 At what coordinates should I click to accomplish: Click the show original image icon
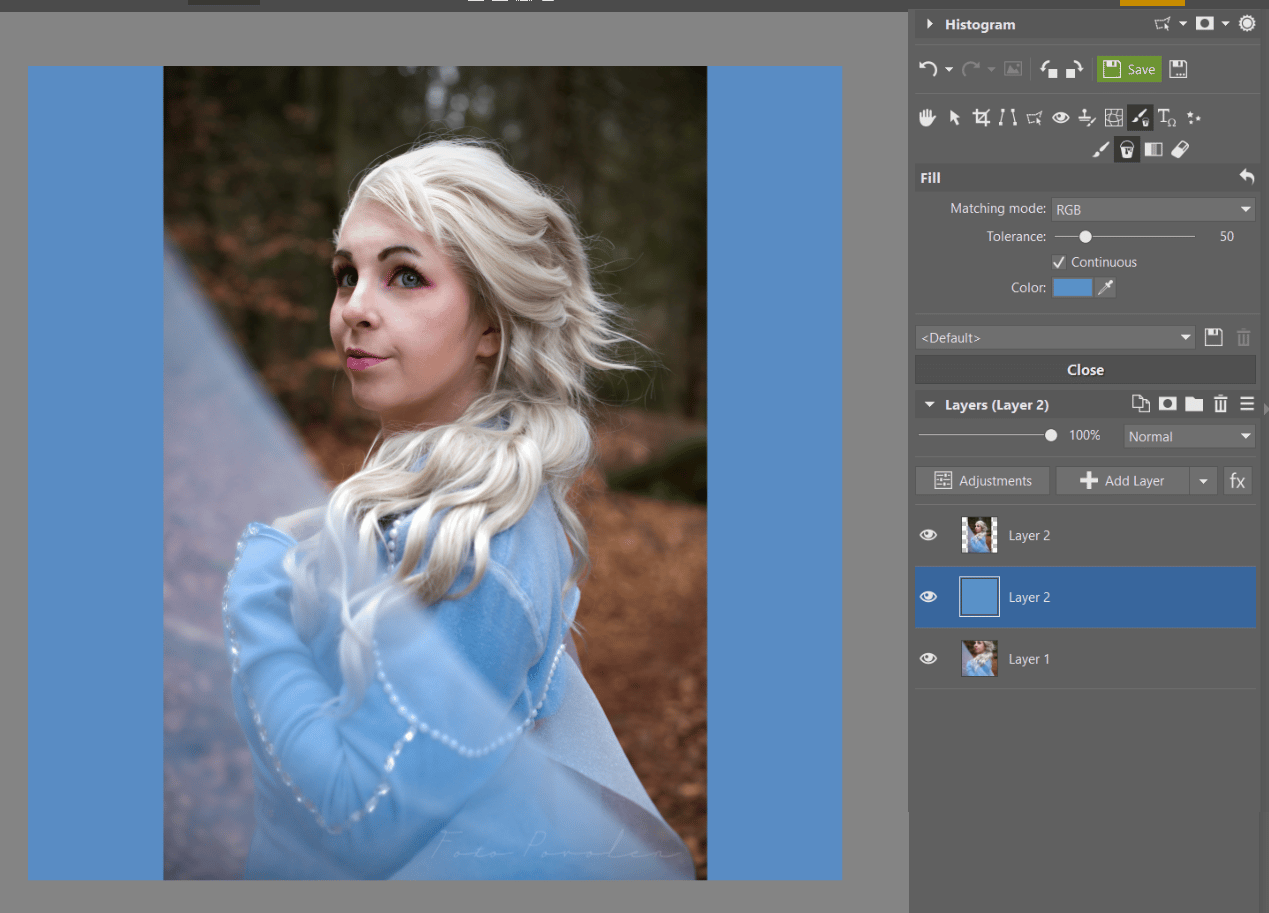1013,69
